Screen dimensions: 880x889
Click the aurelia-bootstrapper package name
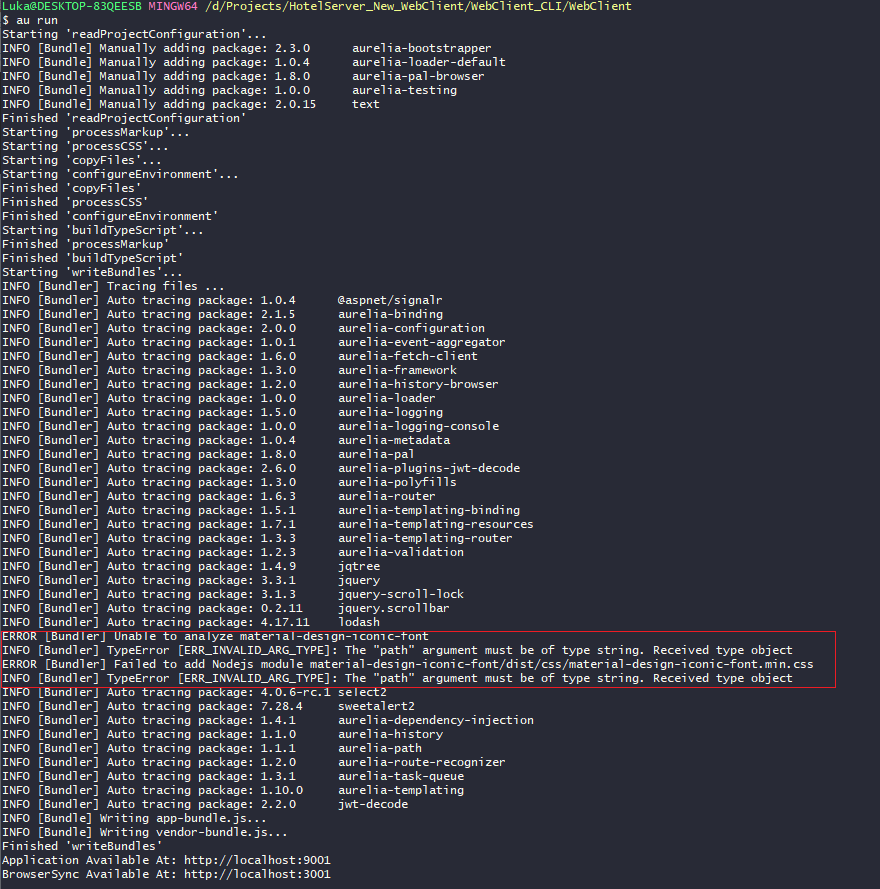tap(422, 48)
